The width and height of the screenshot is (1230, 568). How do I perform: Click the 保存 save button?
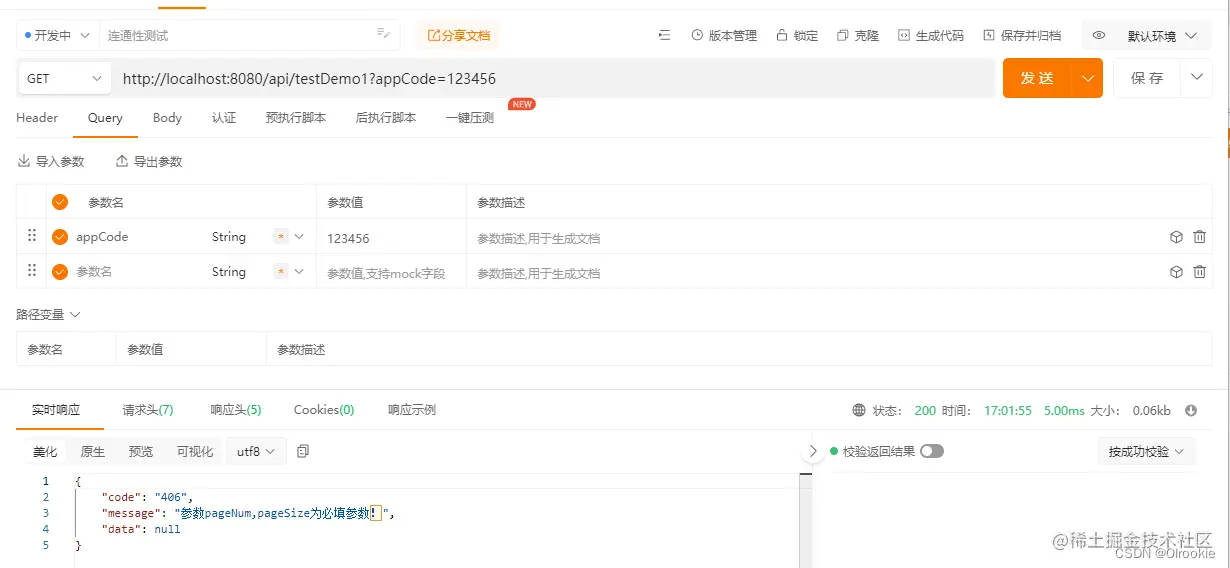[1147, 78]
